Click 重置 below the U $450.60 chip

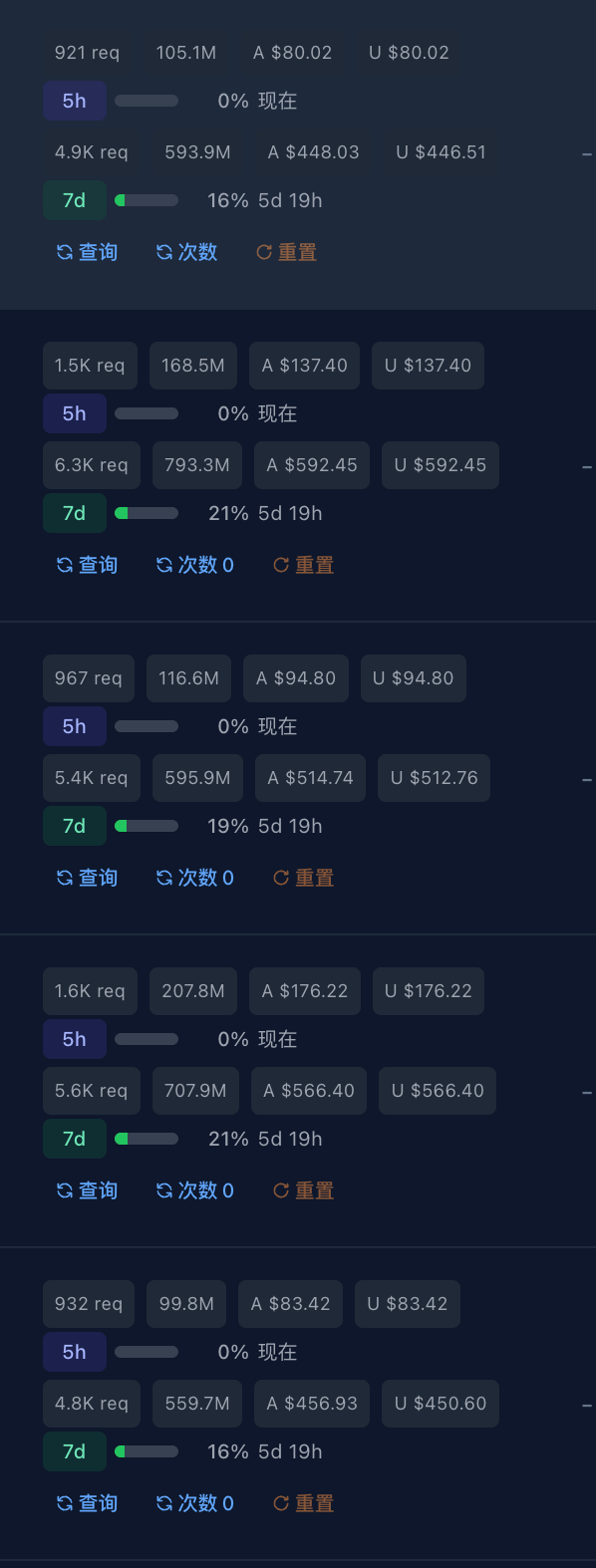303,1503
